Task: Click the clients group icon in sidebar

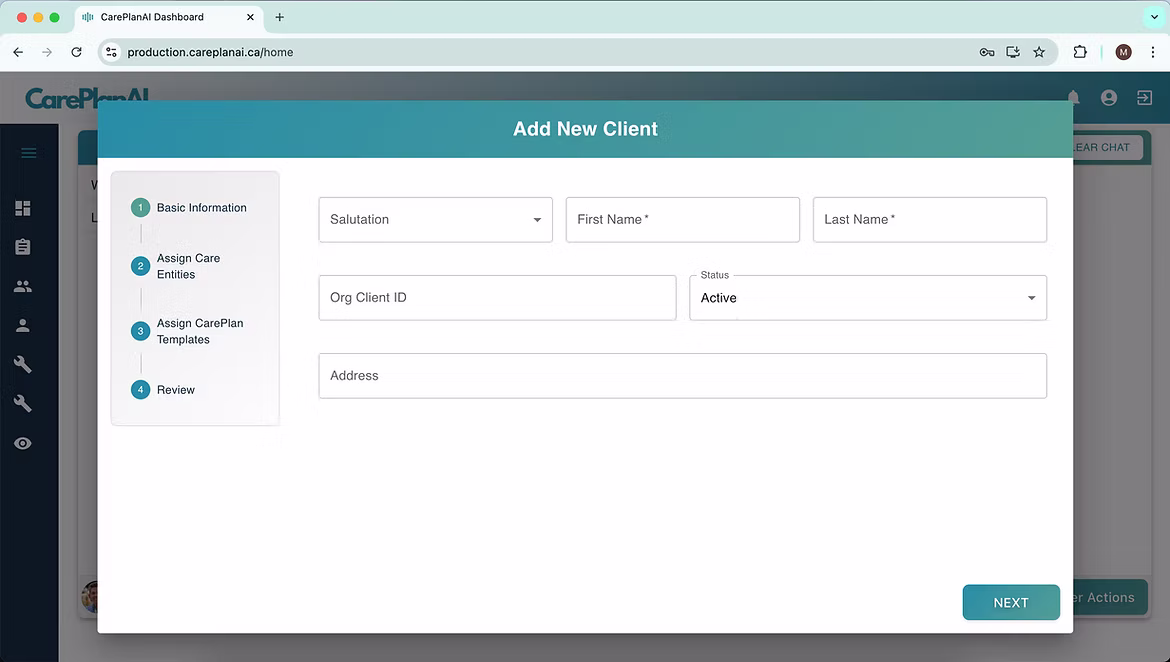Action: point(22,285)
